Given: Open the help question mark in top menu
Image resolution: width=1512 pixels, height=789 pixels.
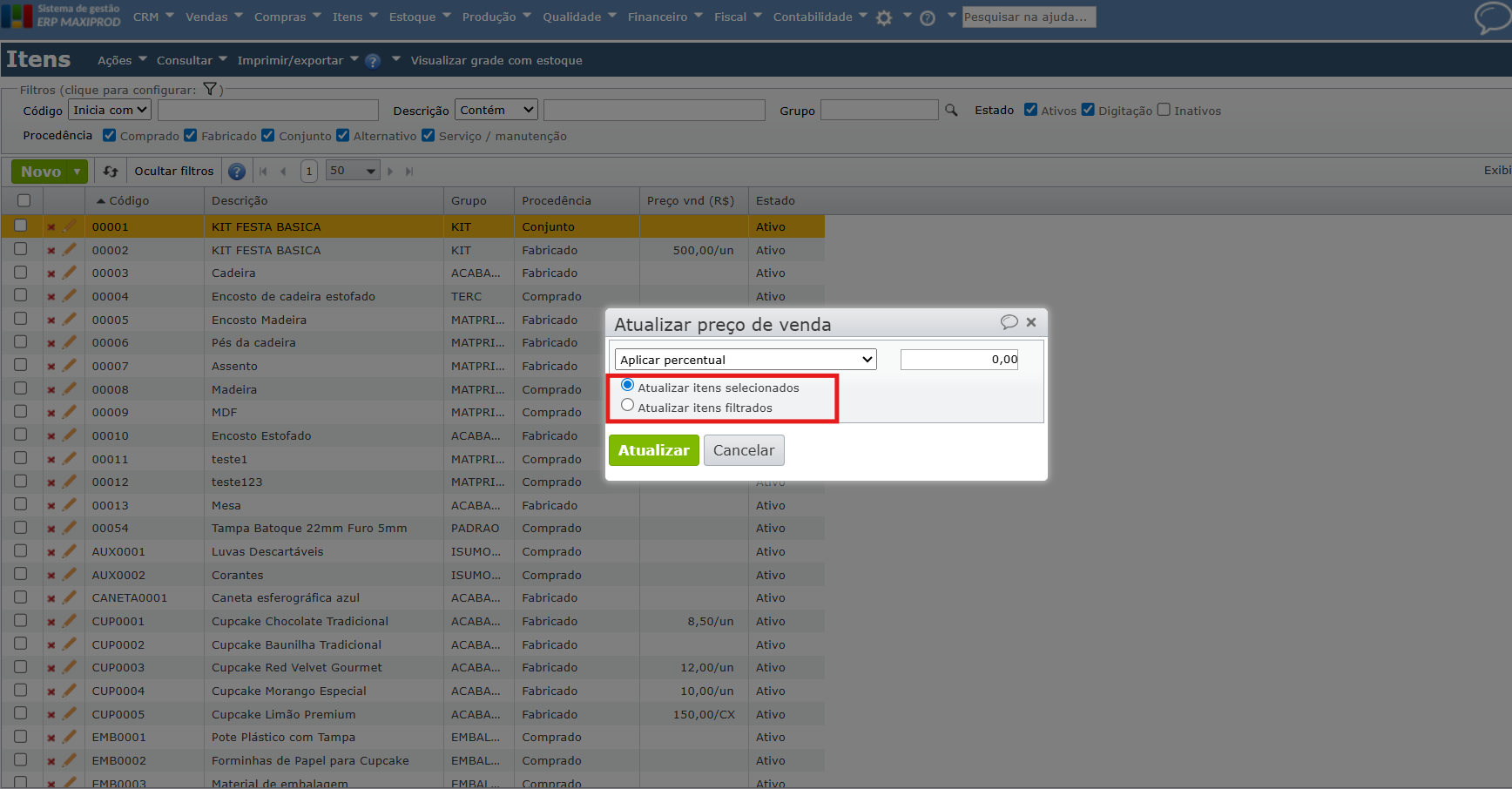Looking at the screenshot, I should 928,18.
